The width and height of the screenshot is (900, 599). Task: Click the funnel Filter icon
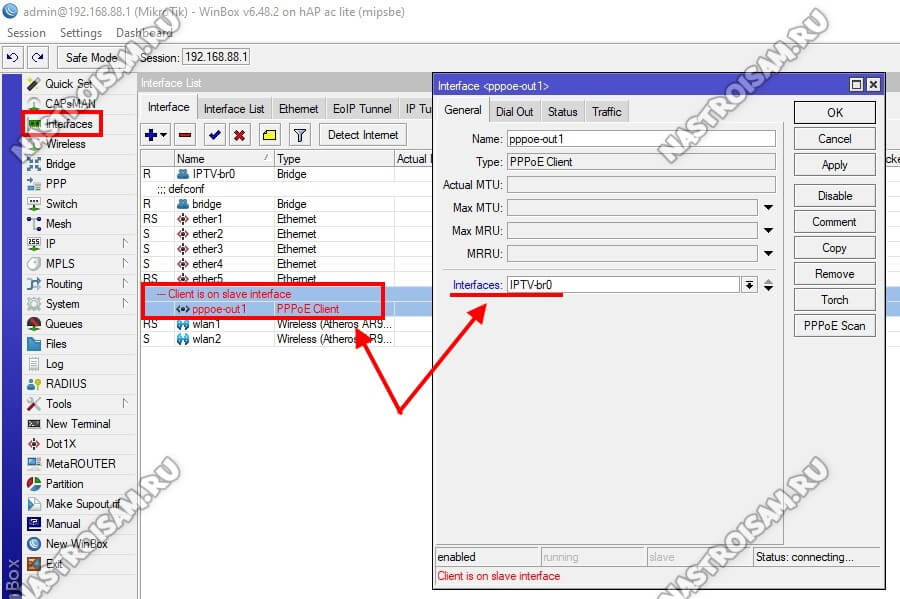point(299,135)
